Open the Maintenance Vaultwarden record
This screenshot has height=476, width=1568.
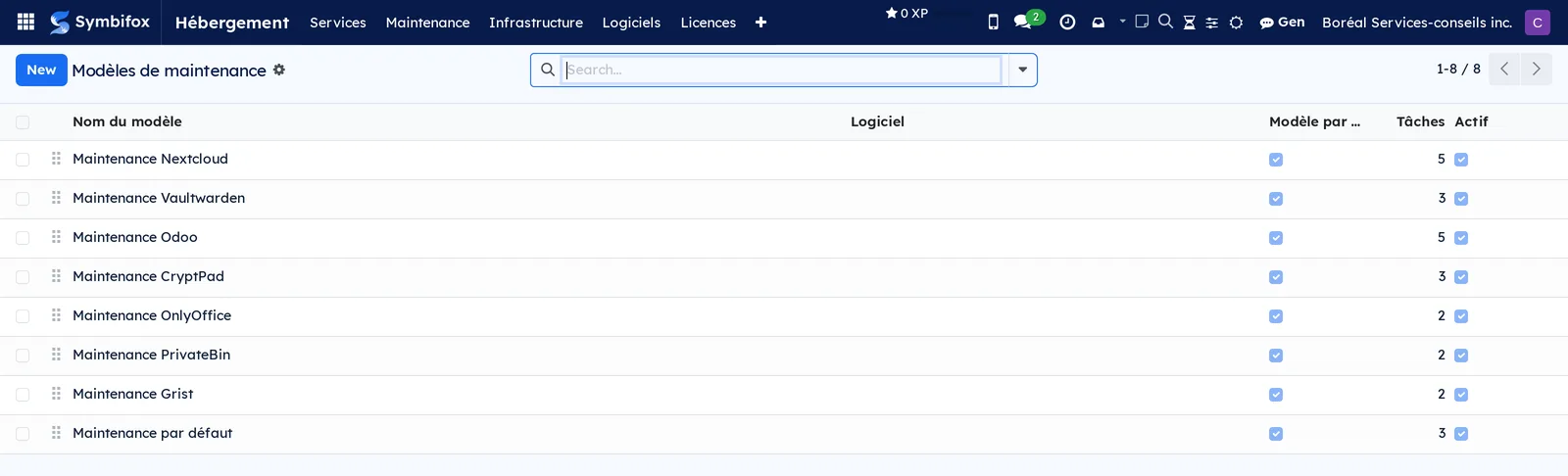point(159,198)
